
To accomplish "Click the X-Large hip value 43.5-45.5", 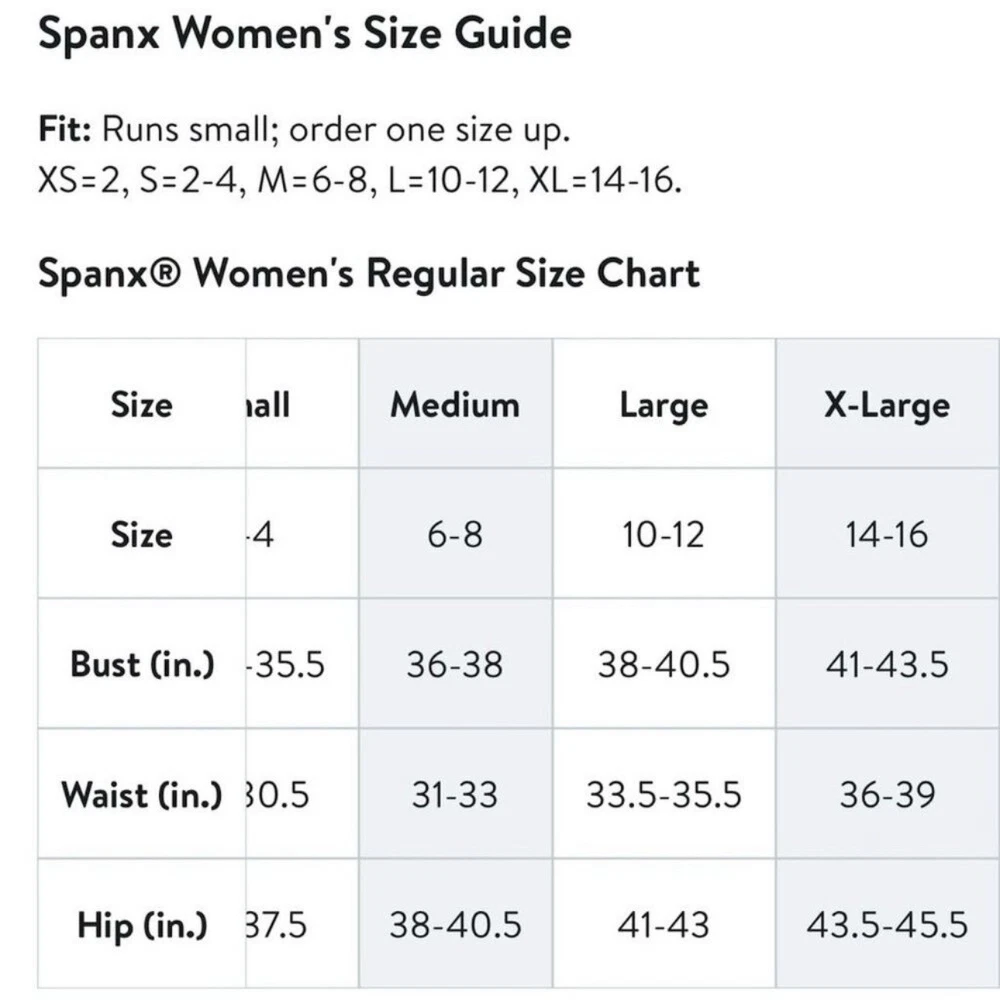I will (886, 925).
